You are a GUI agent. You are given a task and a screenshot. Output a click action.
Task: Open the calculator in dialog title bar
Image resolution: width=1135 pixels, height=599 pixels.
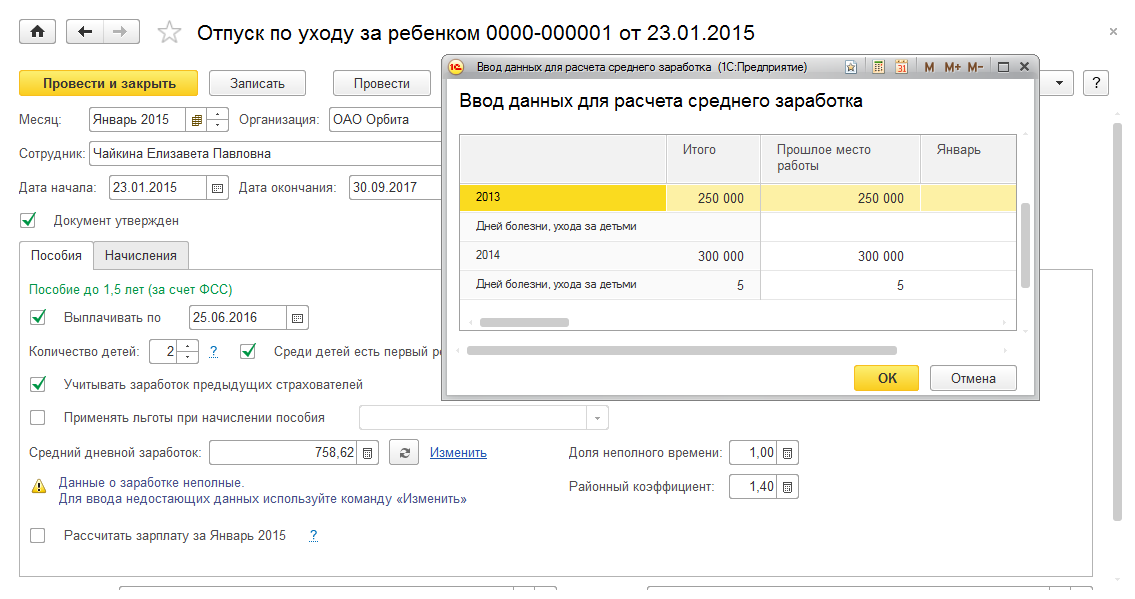(x=879, y=67)
